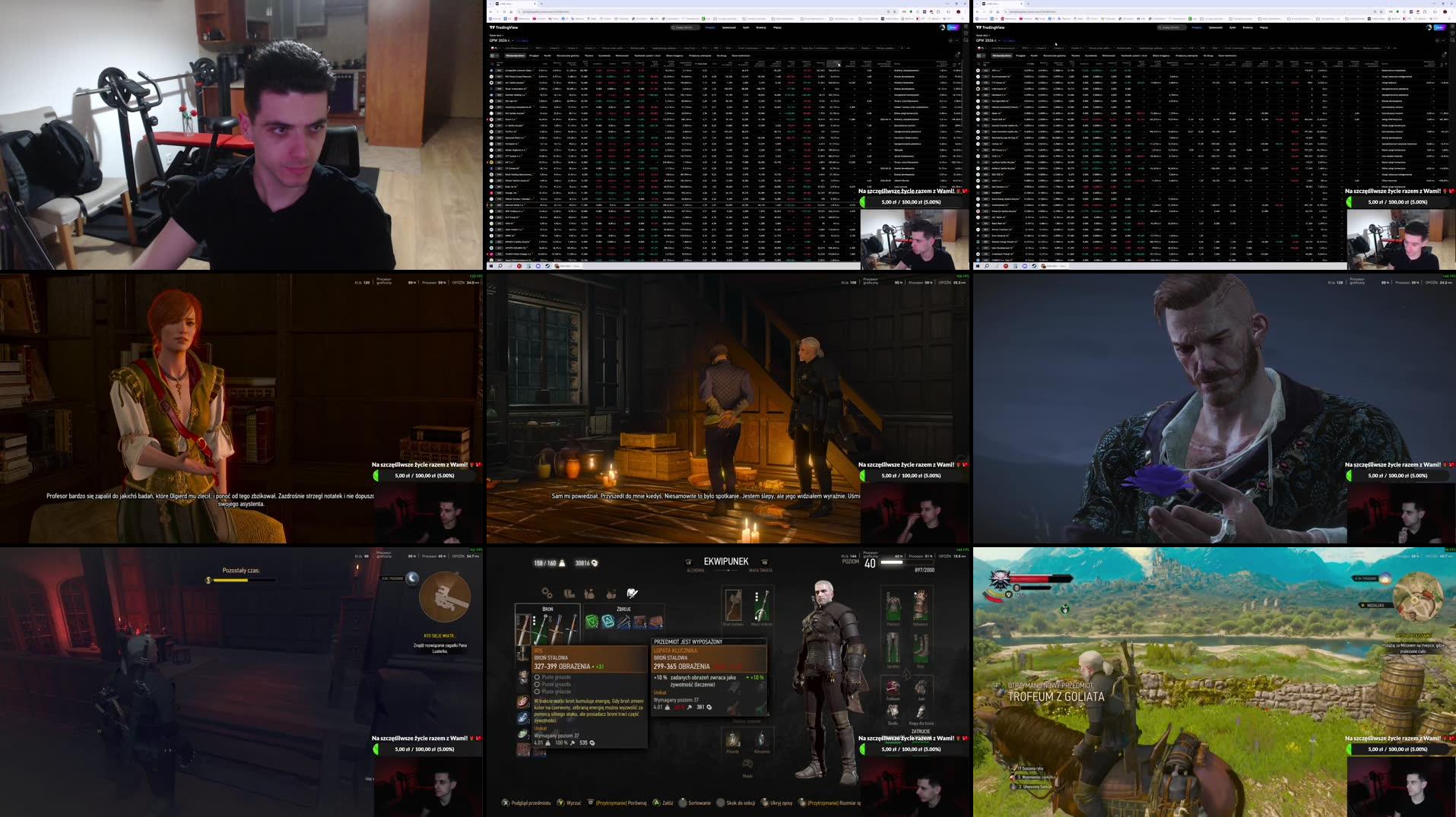This screenshot has width=1456, height=817.
Task: Click Spodnie trousers equipment slot
Action: [x=893, y=648]
